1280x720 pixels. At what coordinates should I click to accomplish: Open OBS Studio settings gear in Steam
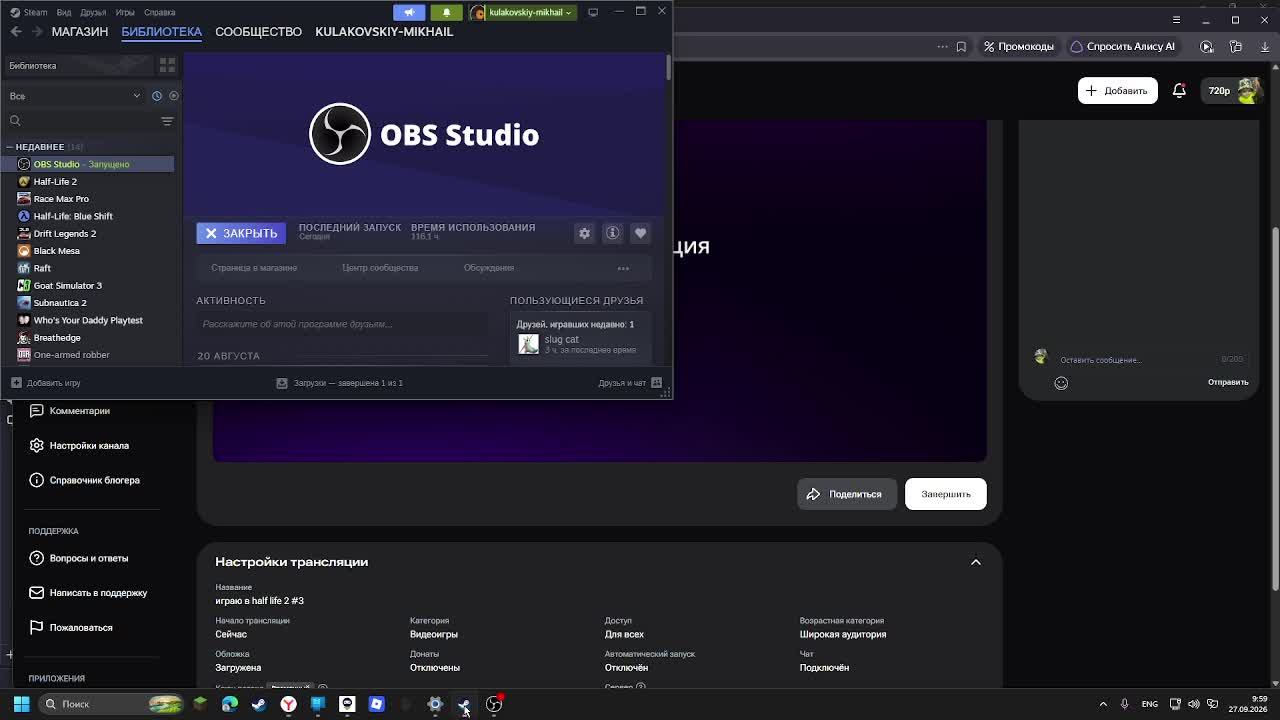[584, 233]
